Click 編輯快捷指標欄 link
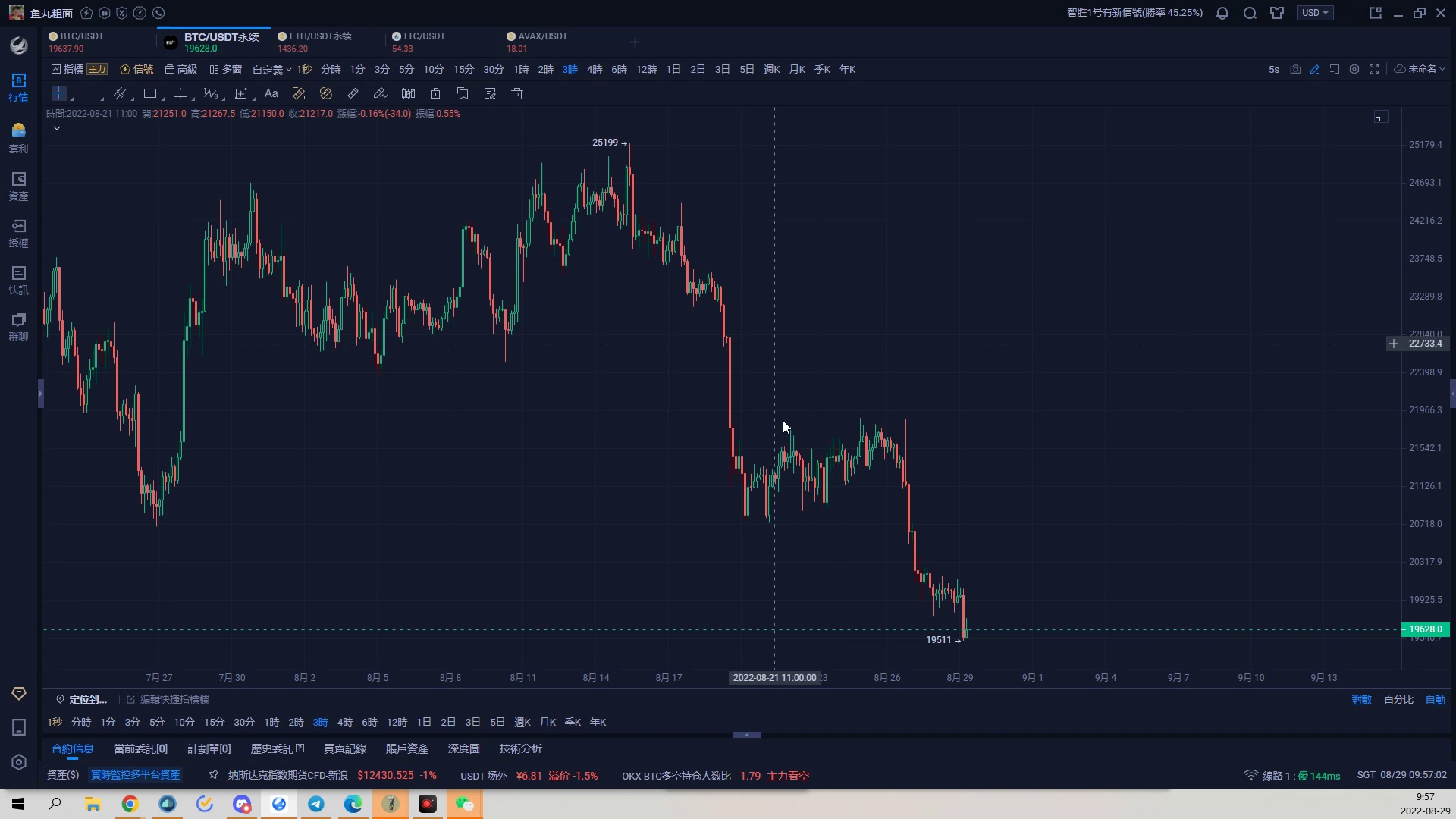 [174, 699]
